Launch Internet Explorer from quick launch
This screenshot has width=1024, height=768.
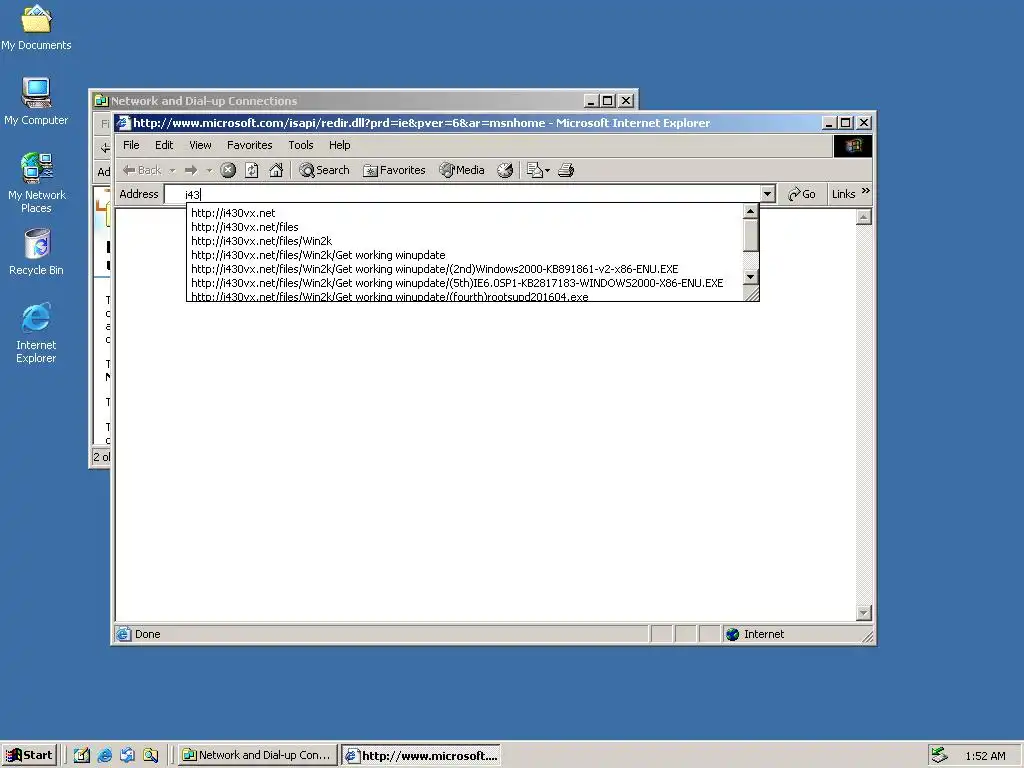[x=104, y=755]
